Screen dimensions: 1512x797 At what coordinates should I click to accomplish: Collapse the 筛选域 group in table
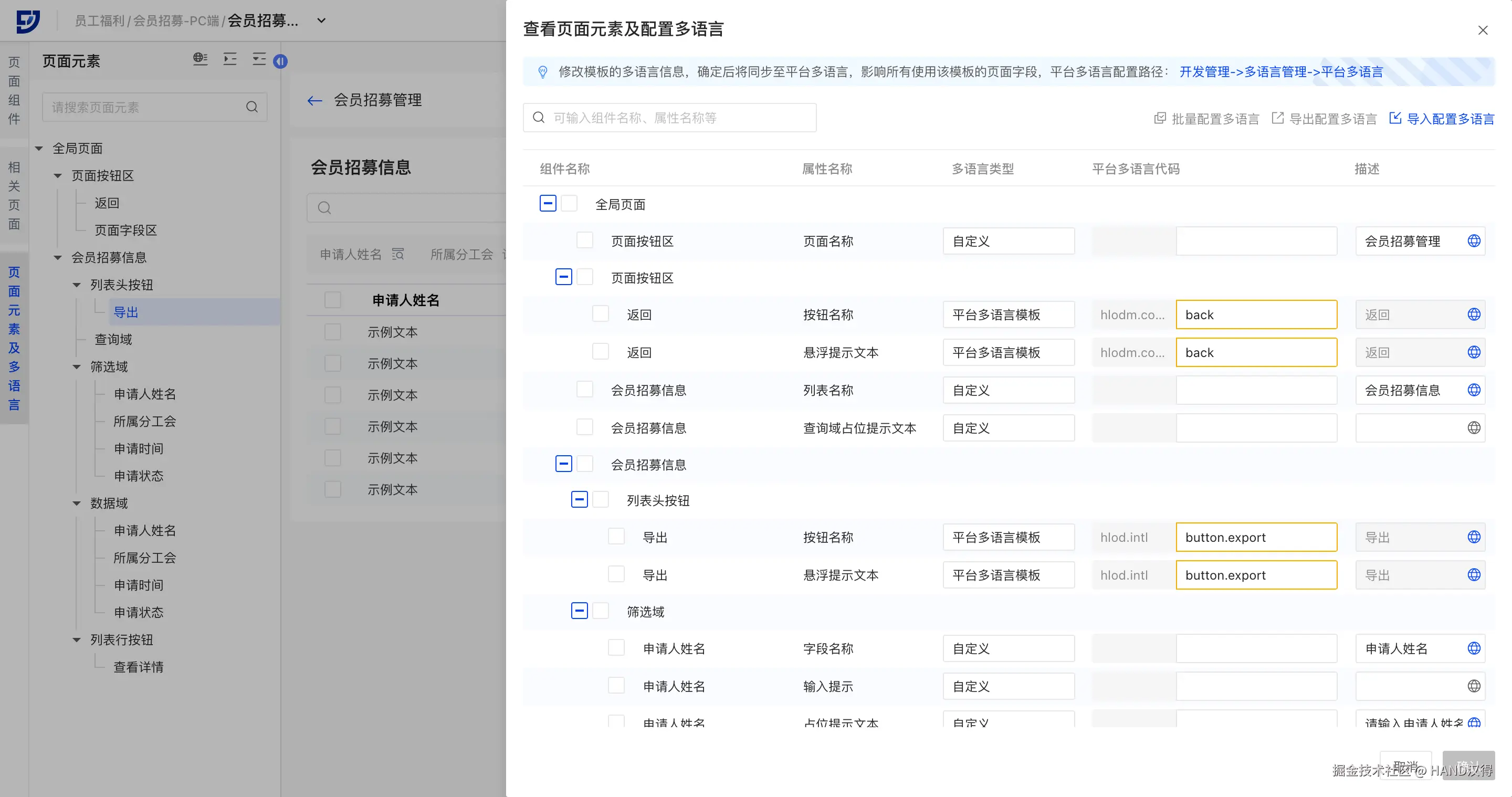[579, 611]
